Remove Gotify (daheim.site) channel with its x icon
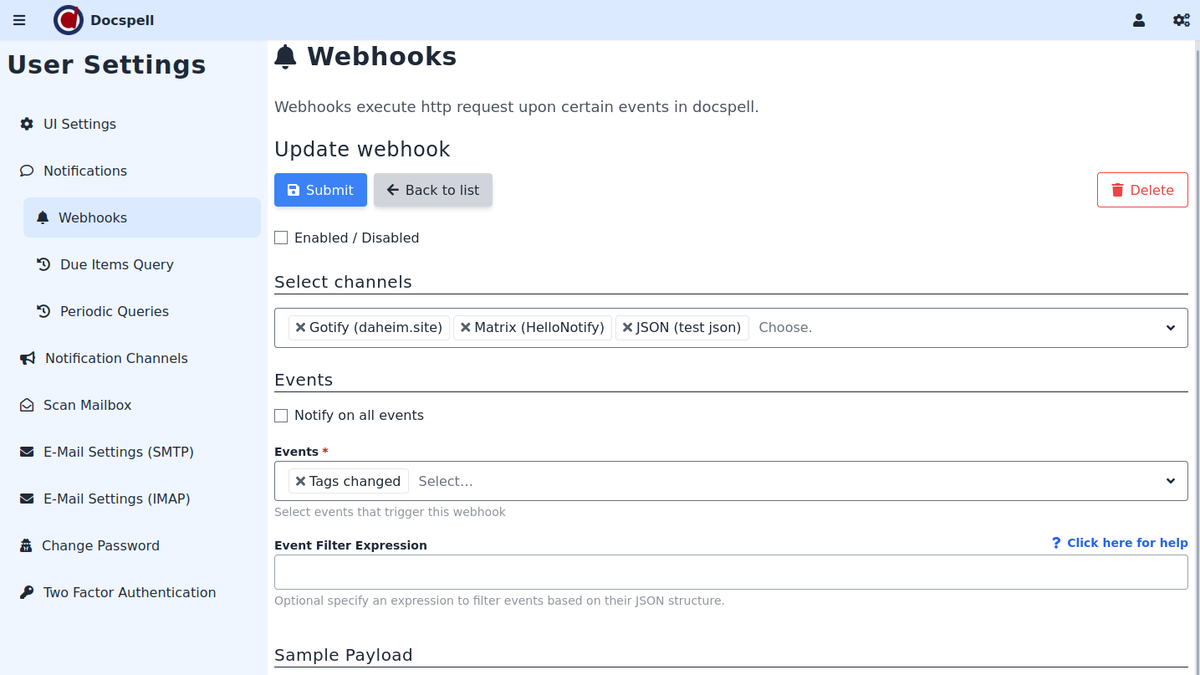Screen dimensions: 1200x675 pyautogui.click(x=300, y=328)
